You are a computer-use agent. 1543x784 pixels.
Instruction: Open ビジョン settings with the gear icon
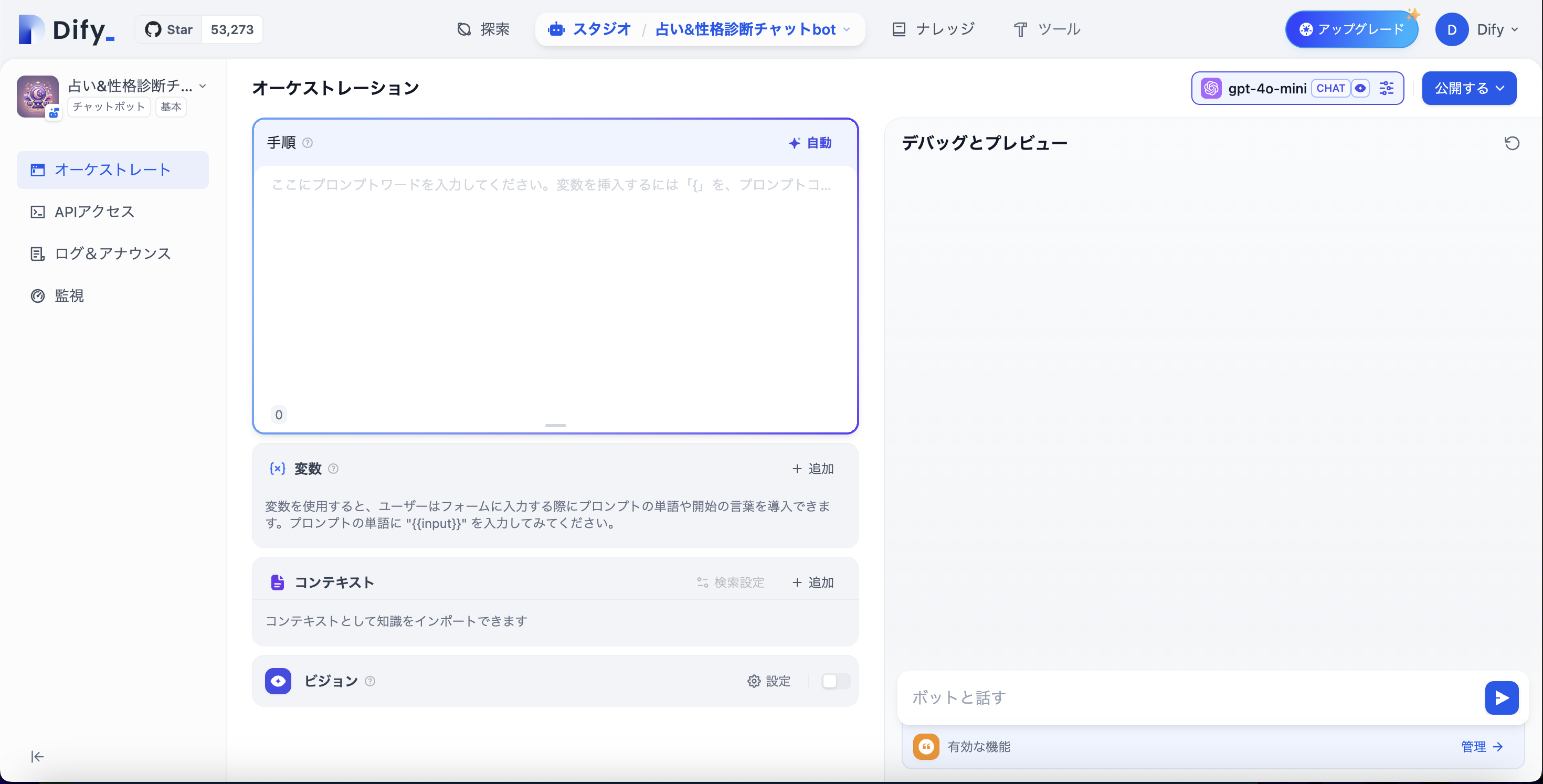point(754,681)
